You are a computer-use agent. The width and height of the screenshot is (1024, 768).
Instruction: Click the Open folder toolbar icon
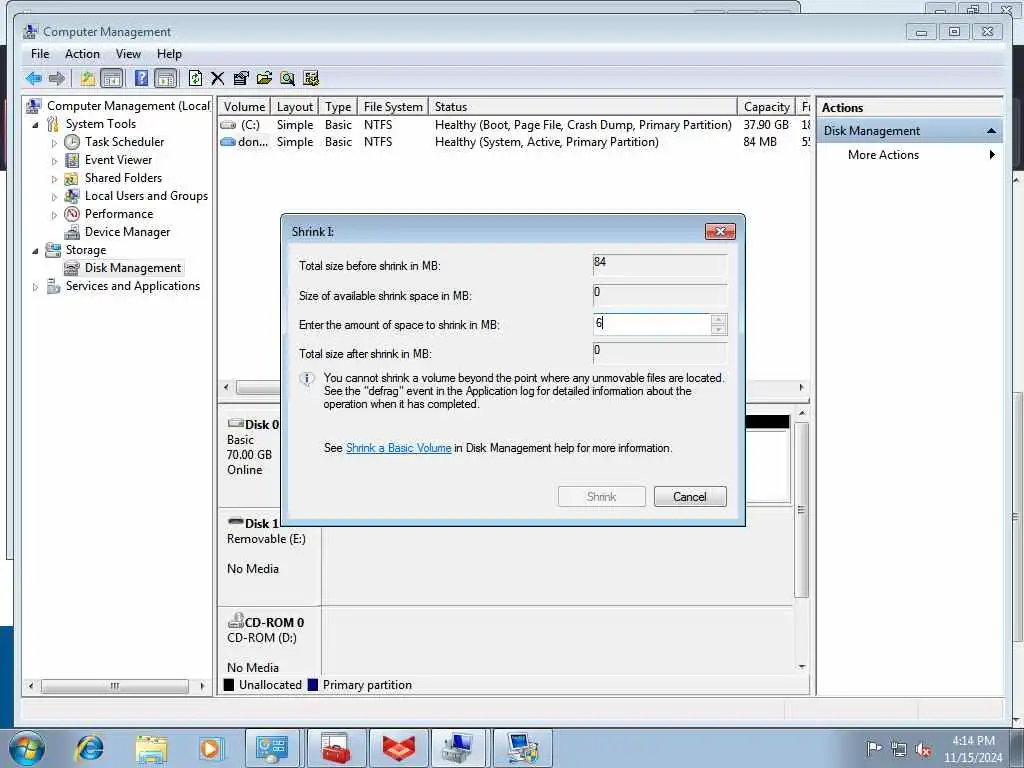coord(264,78)
